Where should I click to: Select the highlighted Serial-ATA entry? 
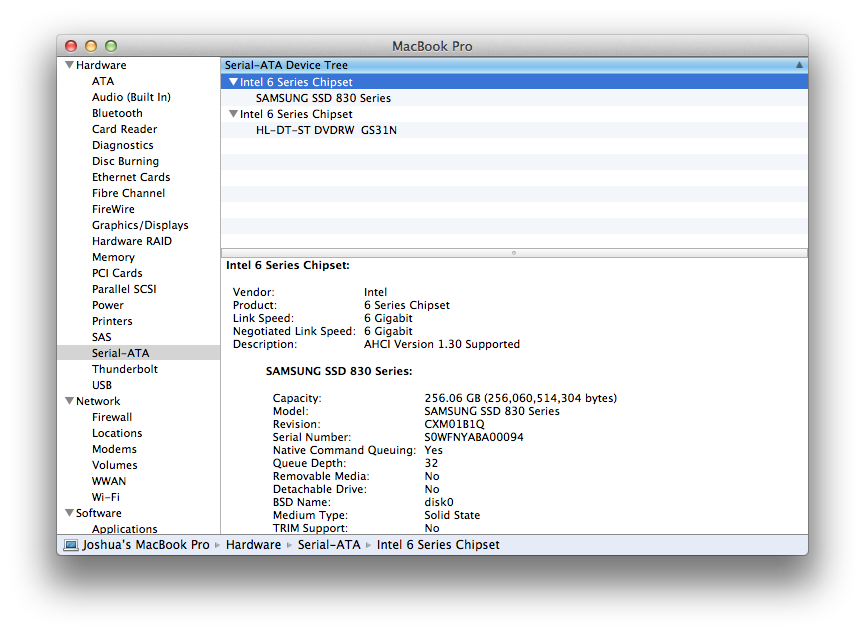click(x=138, y=353)
